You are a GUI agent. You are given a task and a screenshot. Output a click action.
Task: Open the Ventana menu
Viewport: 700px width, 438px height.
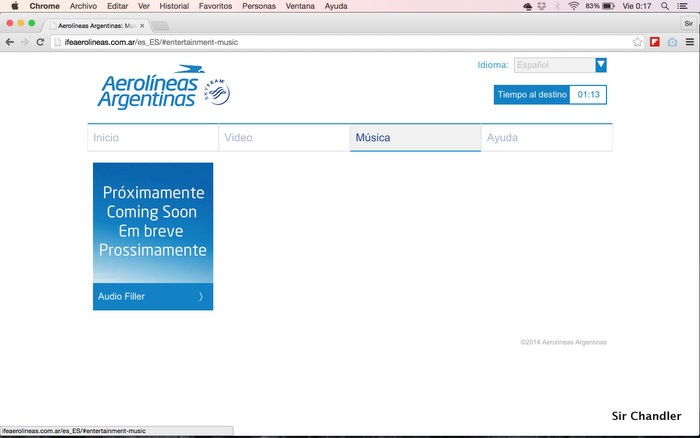pyautogui.click(x=300, y=6)
